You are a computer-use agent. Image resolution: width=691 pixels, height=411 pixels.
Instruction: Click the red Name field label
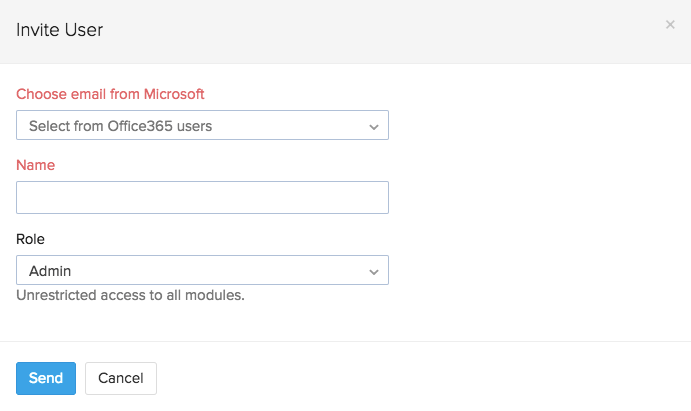coord(35,165)
